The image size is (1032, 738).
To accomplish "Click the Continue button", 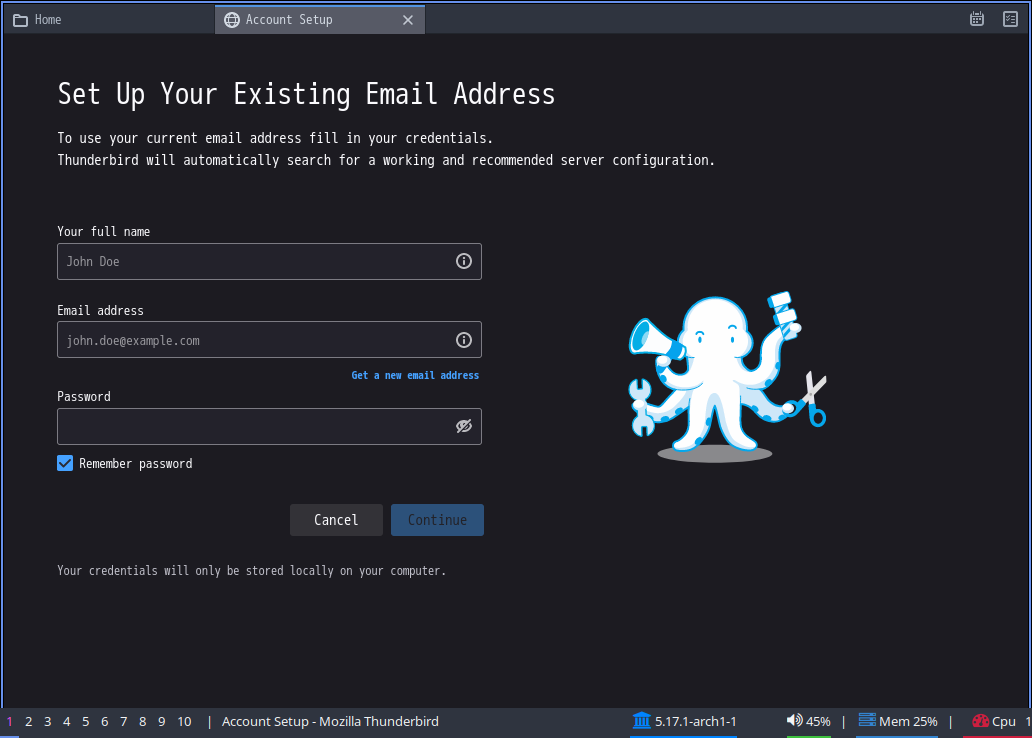I will (438, 520).
